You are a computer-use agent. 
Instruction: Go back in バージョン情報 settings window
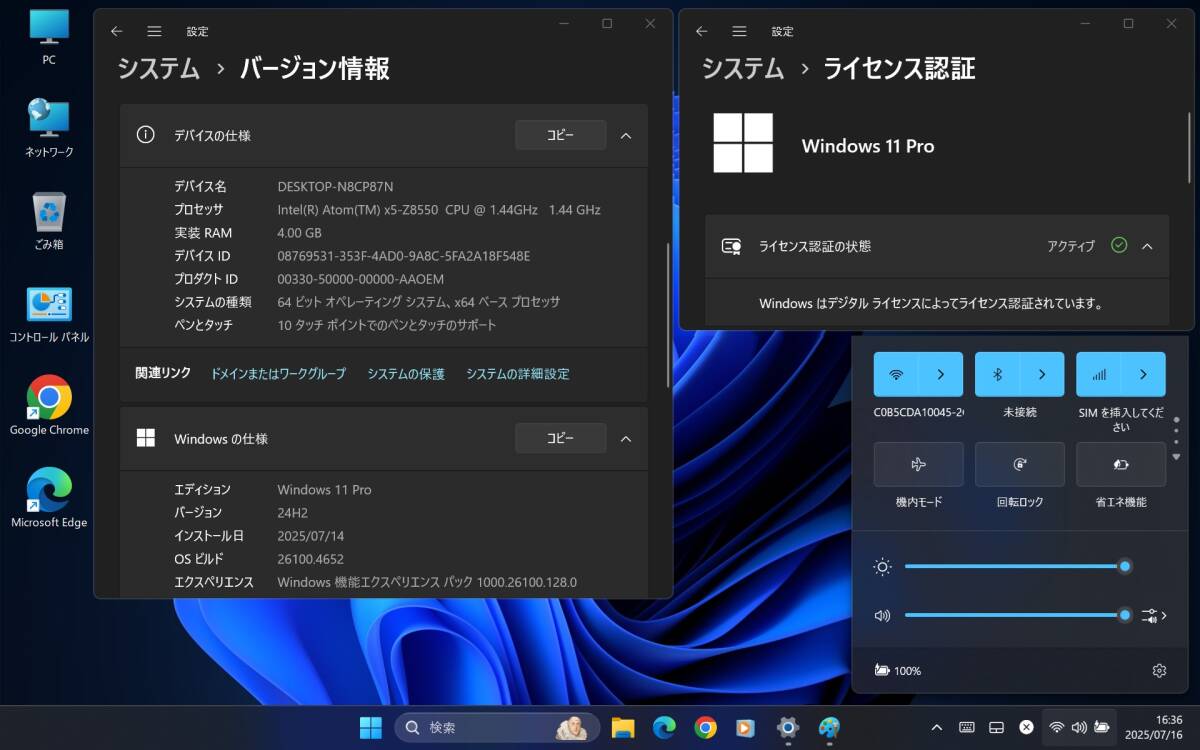click(x=117, y=31)
